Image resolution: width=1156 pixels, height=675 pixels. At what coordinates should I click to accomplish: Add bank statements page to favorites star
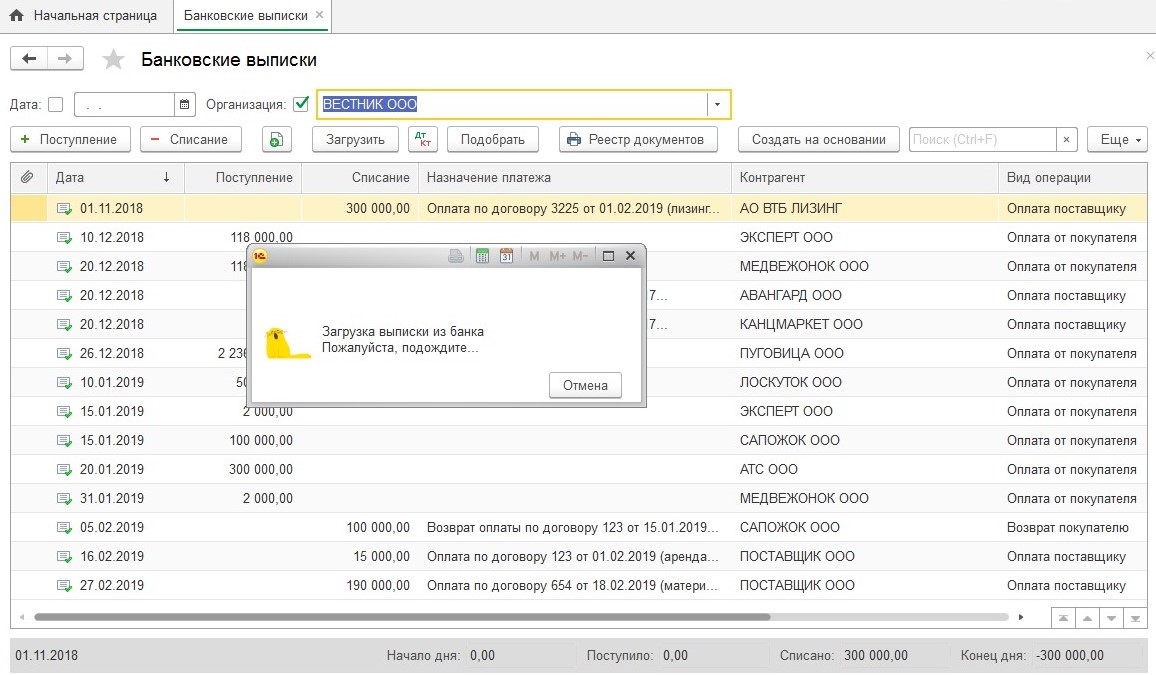114,60
